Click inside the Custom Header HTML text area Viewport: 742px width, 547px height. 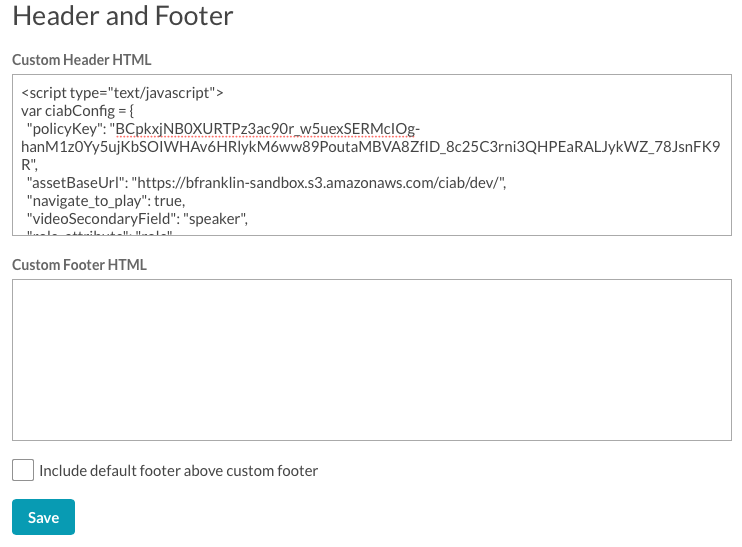click(371, 155)
